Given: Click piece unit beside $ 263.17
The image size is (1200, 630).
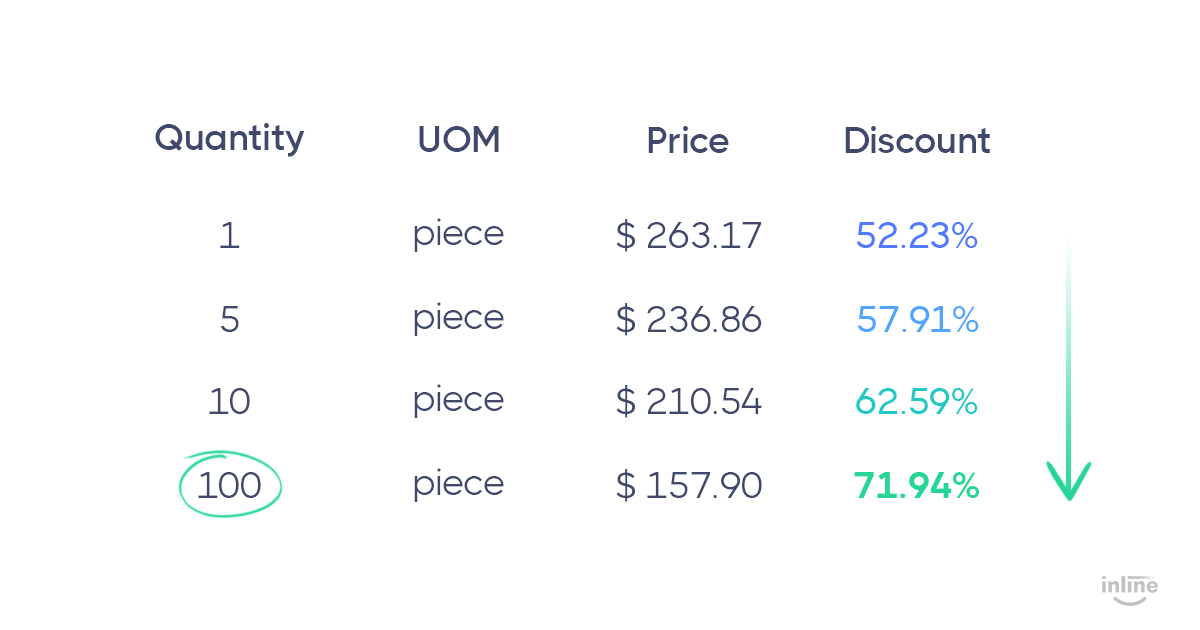Looking at the screenshot, I should tap(459, 235).
